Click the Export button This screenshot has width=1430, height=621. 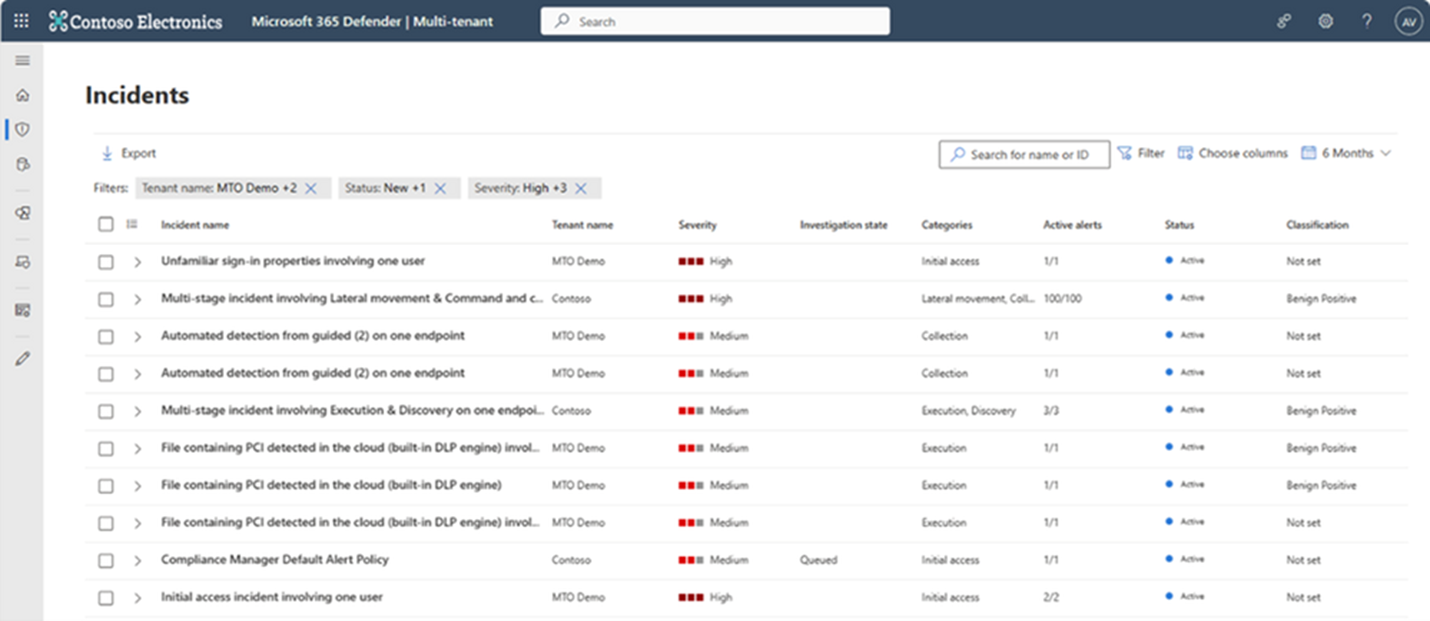pyautogui.click(x=128, y=154)
